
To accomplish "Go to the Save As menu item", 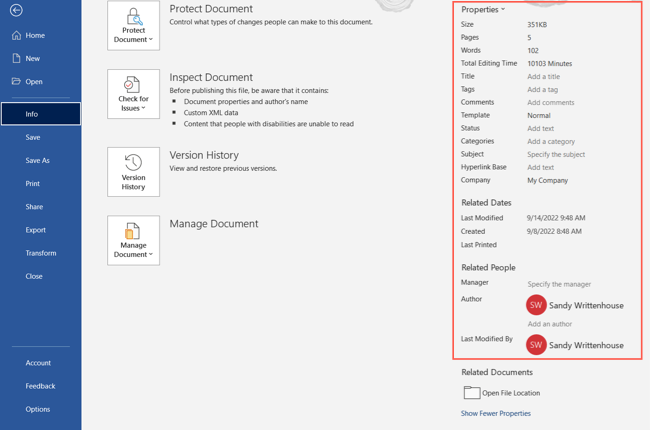I will coord(37,160).
